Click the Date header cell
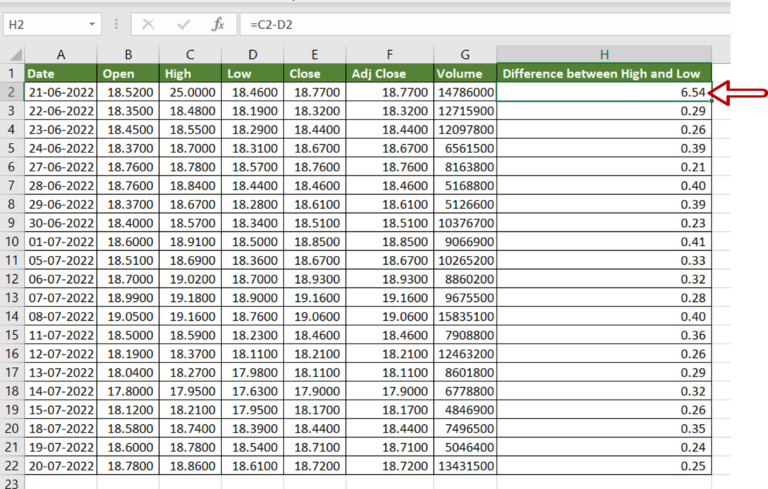The image size is (768, 489). [61, 73]
